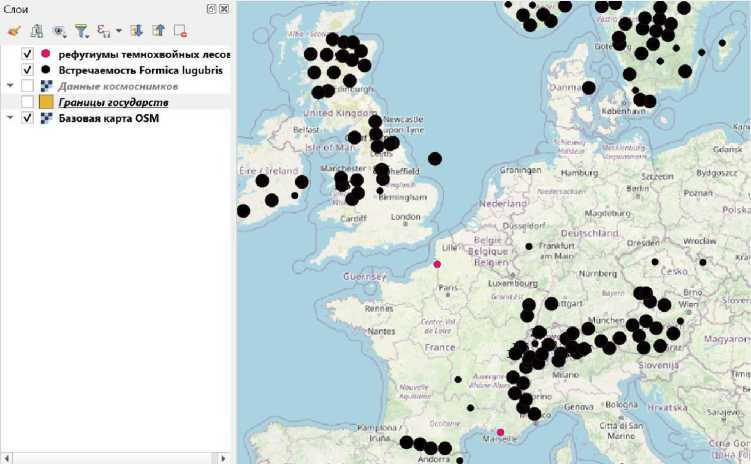Image resolution: width=751 pixels, height=464 pixels.
Task: Undock the Слои panel
Action: tap(212, 9)
